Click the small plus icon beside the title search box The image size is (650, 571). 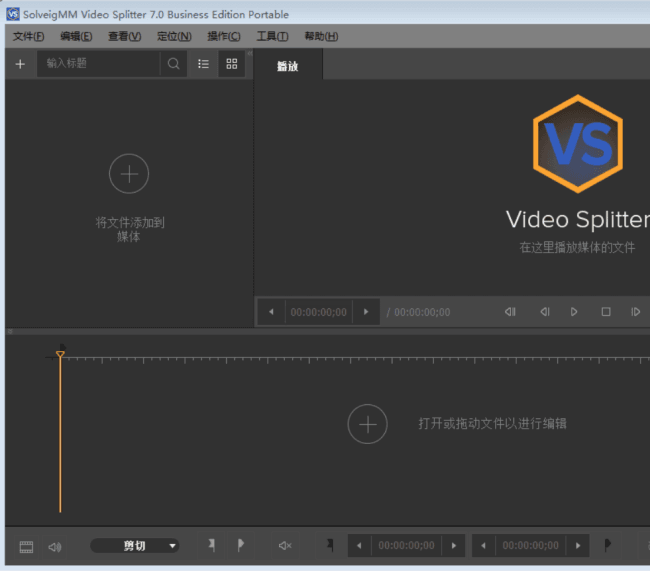point(20,64)
